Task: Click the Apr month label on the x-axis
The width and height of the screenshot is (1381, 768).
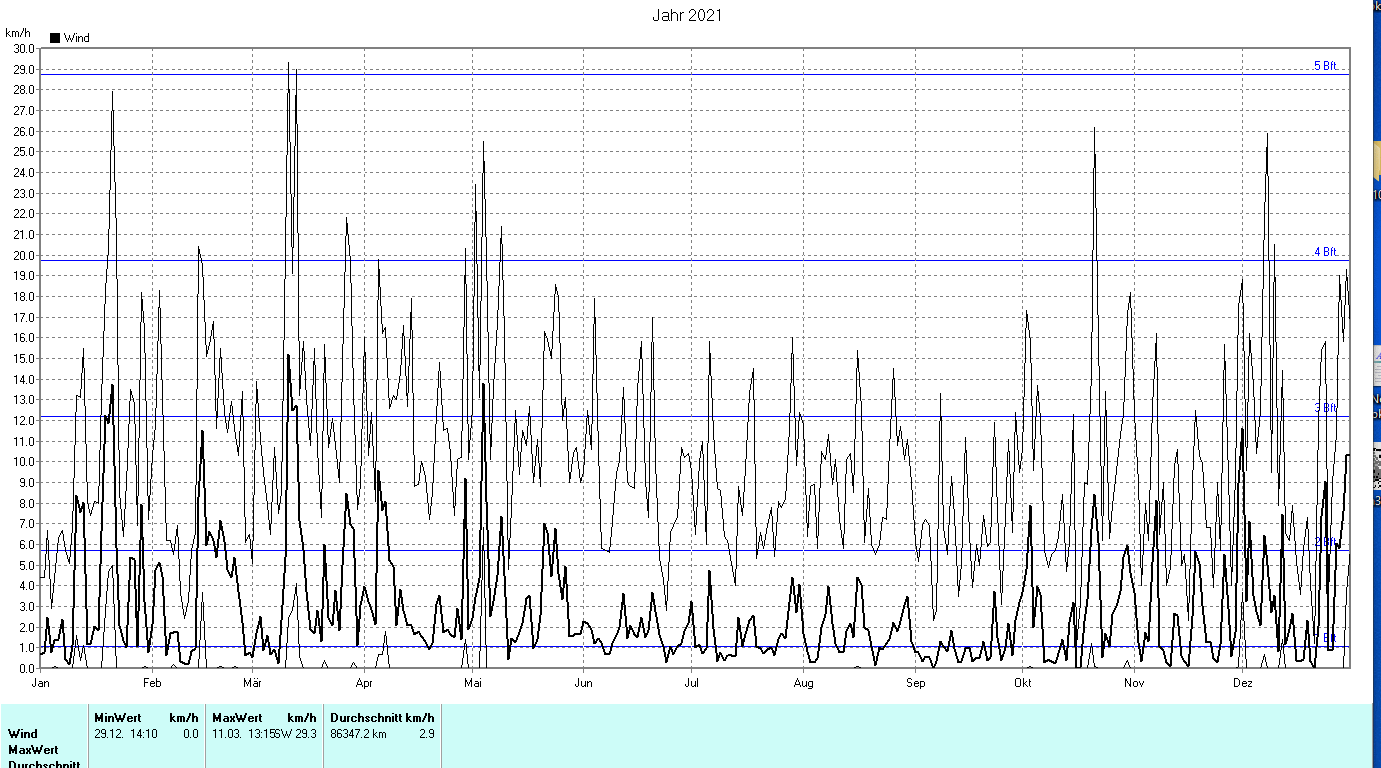Action: 363,684
